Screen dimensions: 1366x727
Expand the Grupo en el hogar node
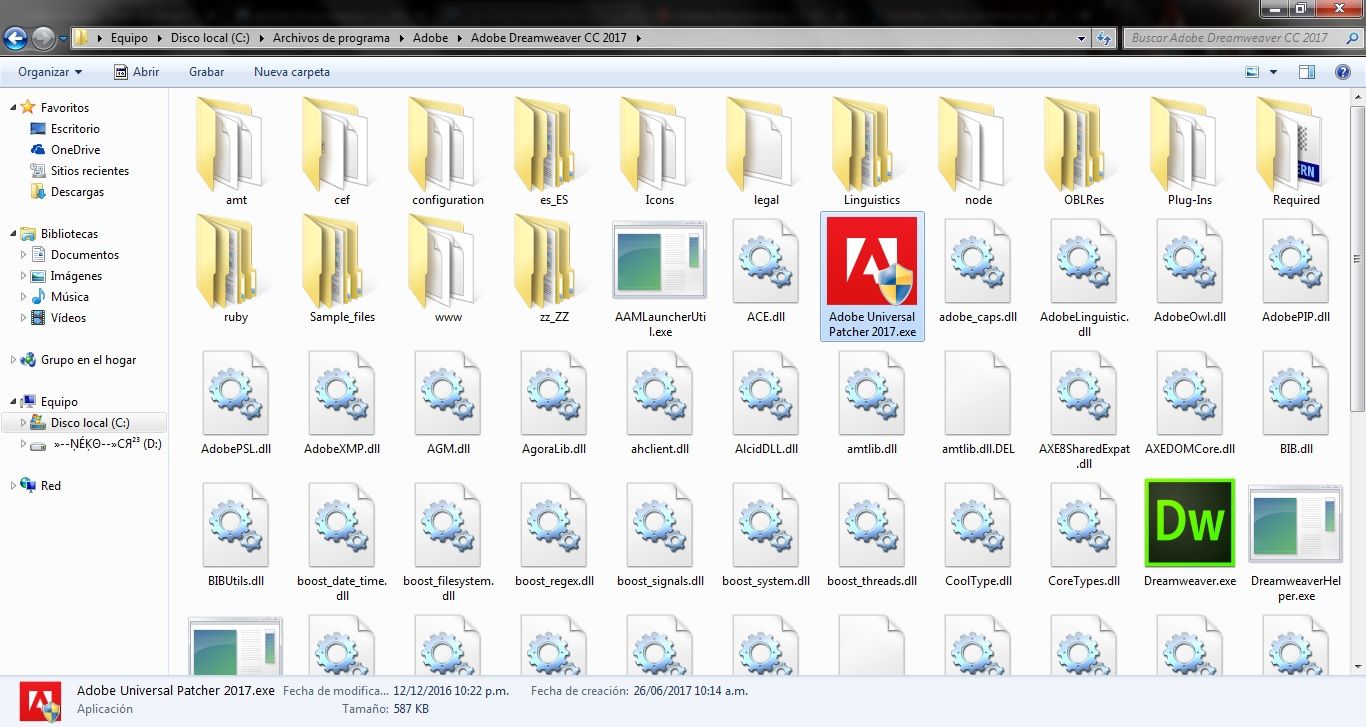[x=12, y=360]
